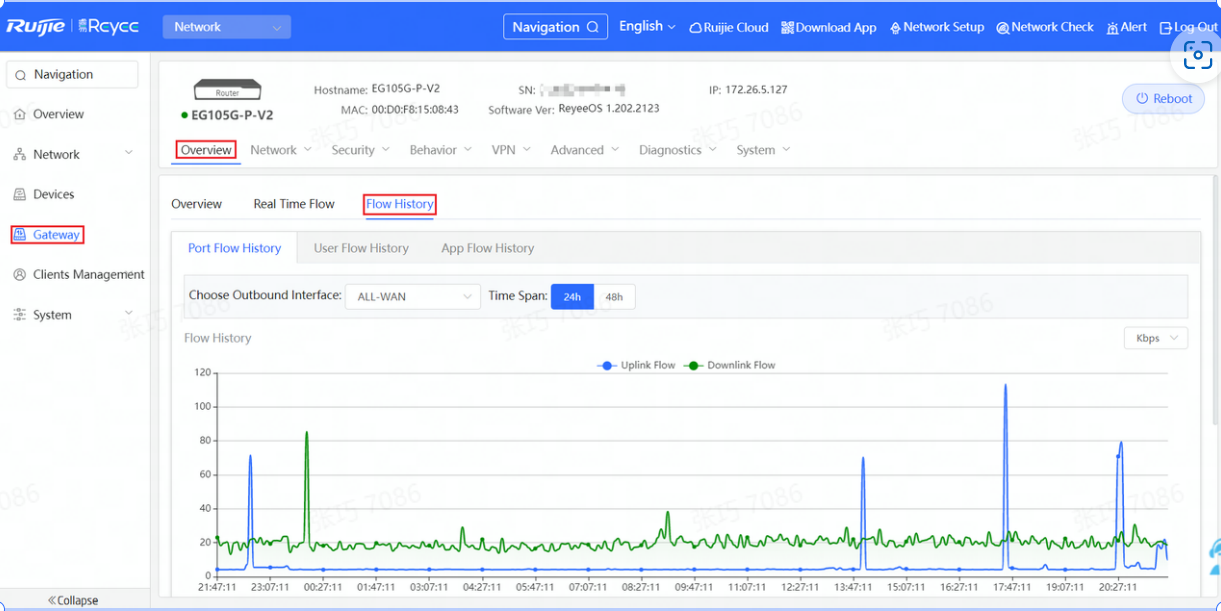The height and width of the screenshot is (611, 1221).
Task: Open the Kbps unit dropdown
Action: (x=1156, y=338)
